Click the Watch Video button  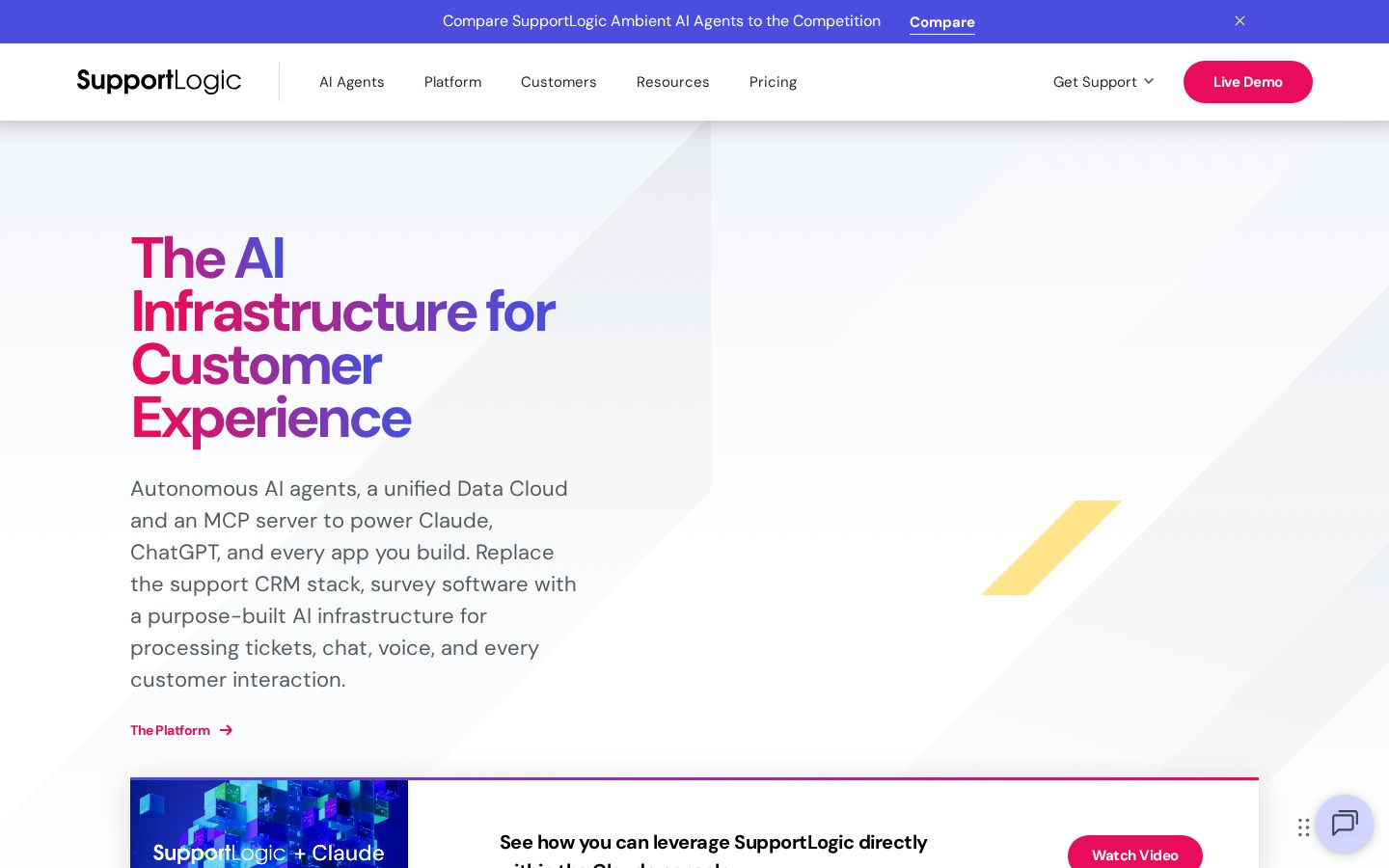click(1134, 853)
